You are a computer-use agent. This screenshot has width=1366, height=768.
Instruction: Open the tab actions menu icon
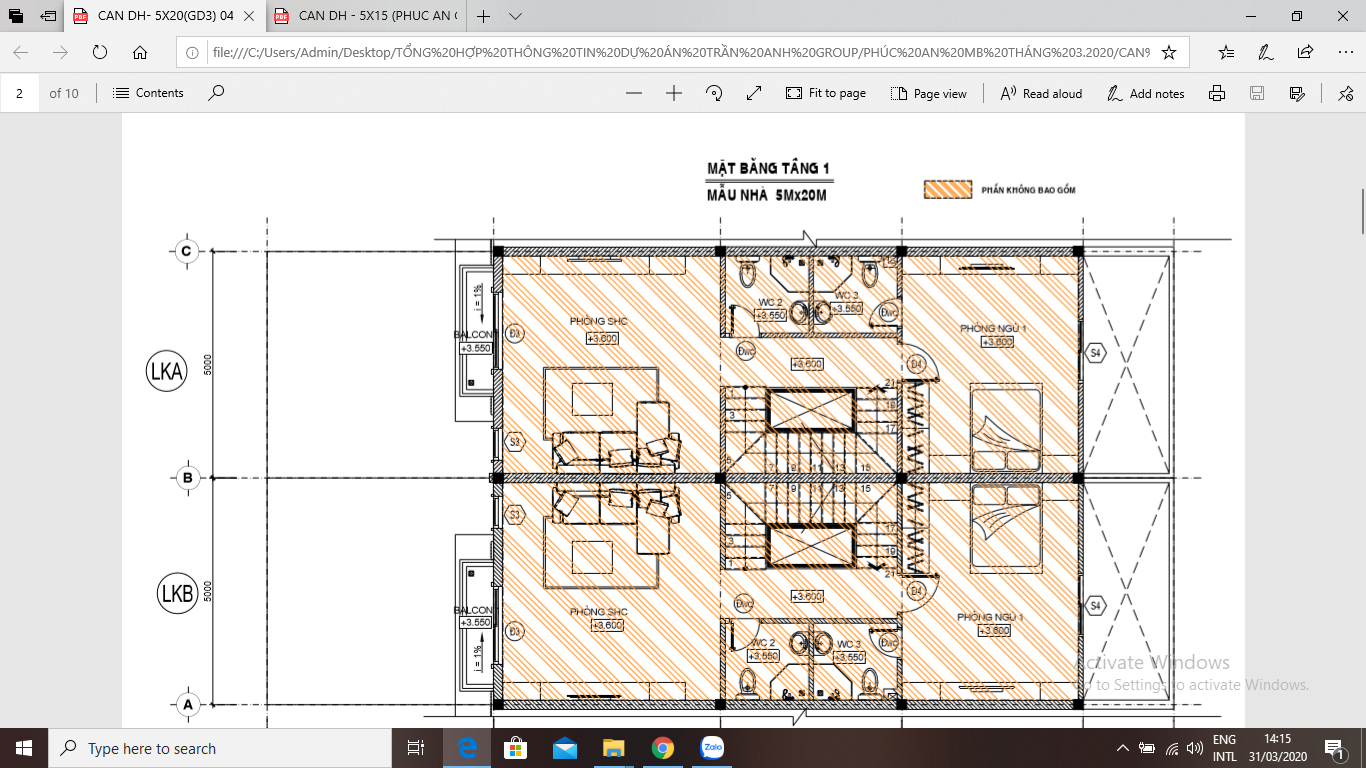coord(16,16)
